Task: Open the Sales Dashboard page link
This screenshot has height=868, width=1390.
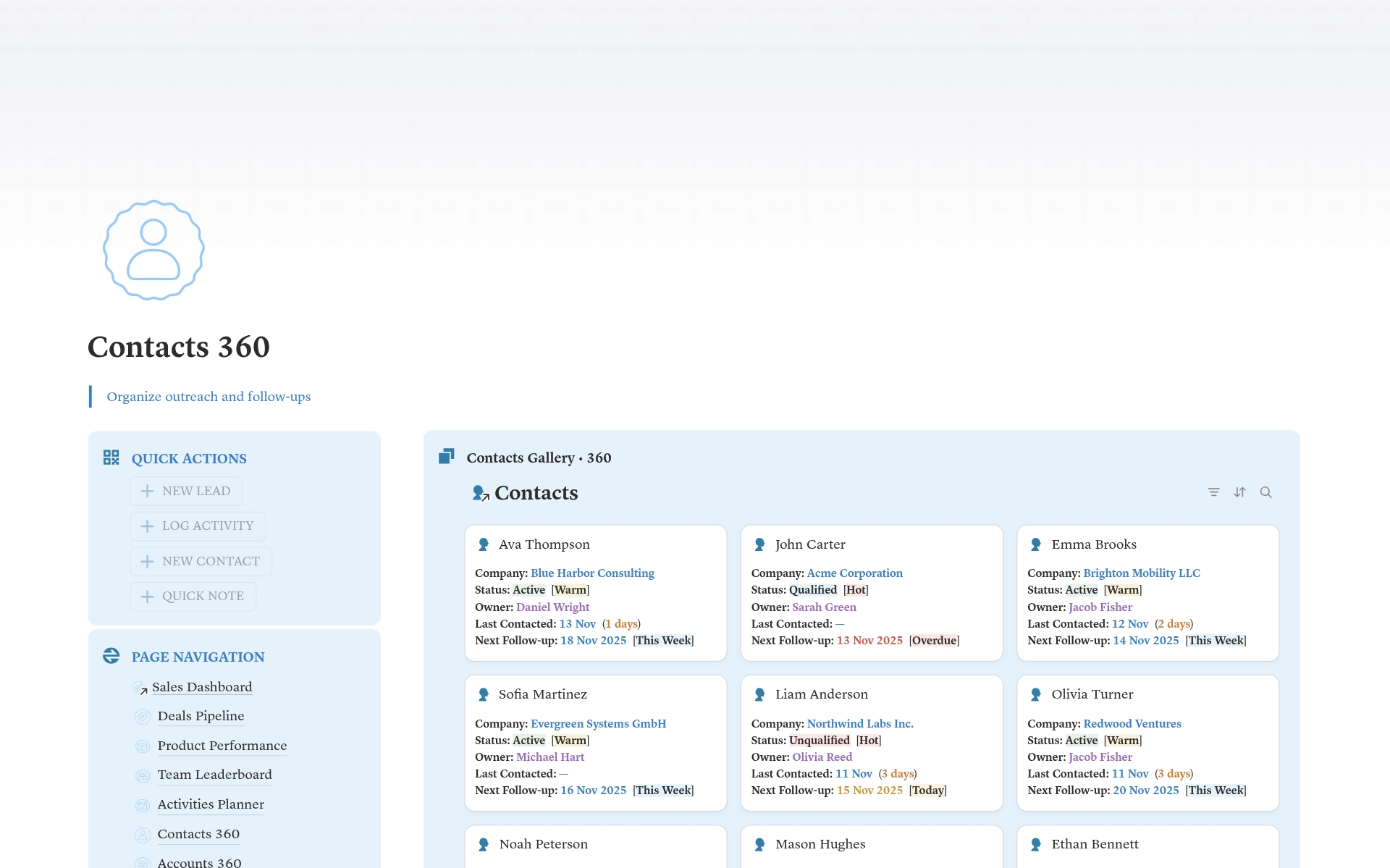Action: [202, 687]
